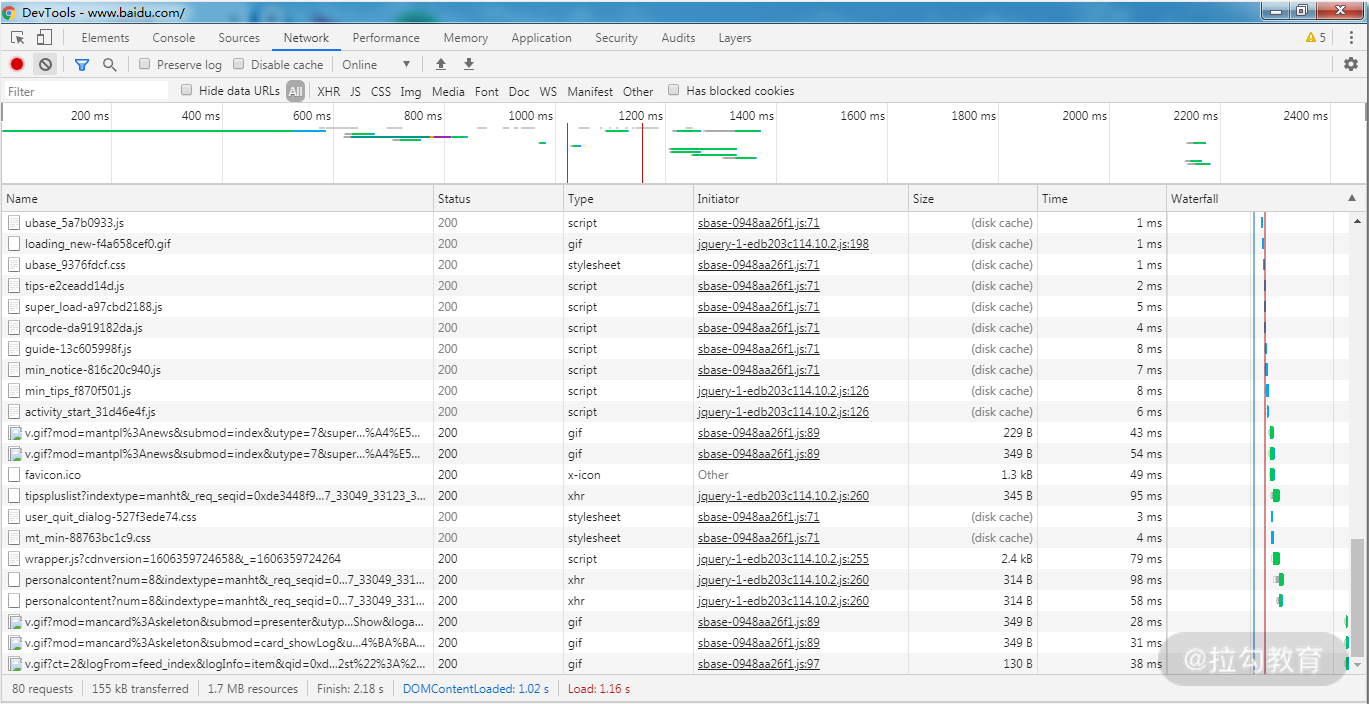Sort by the Name column header
1369x704 pixels.
(218, 198)
